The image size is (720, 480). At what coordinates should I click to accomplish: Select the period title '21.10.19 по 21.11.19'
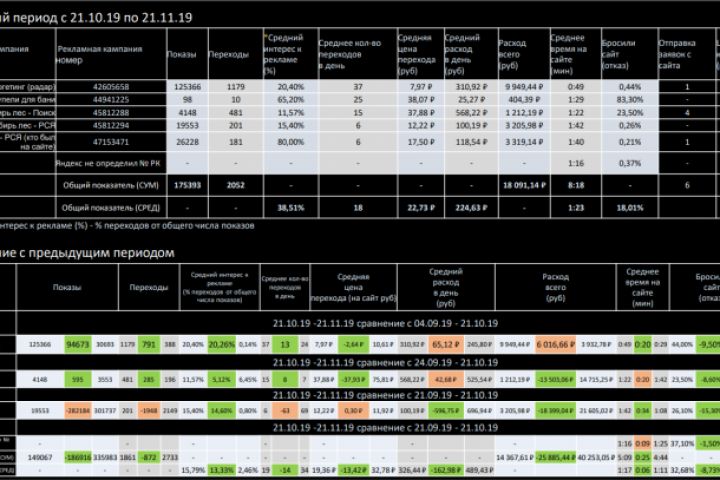point(131,17)
